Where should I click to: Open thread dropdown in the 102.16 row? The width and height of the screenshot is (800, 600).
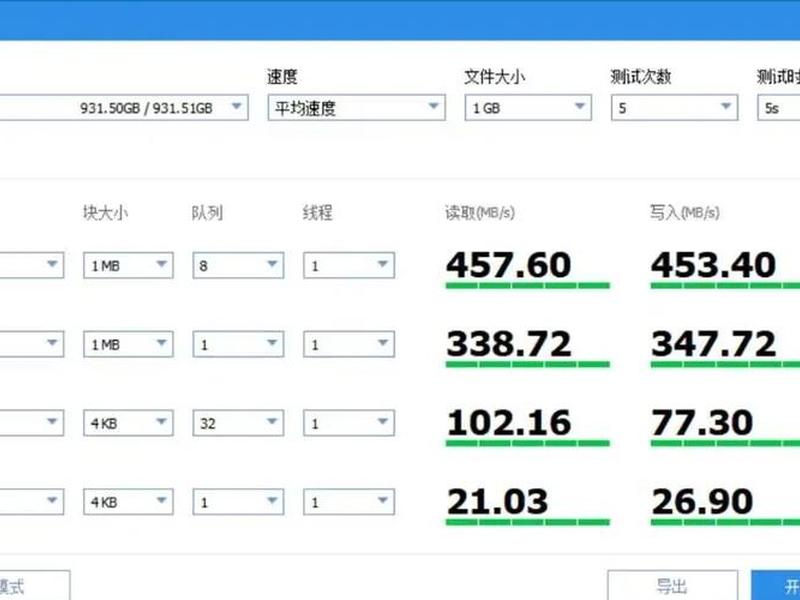coord(348,423)
